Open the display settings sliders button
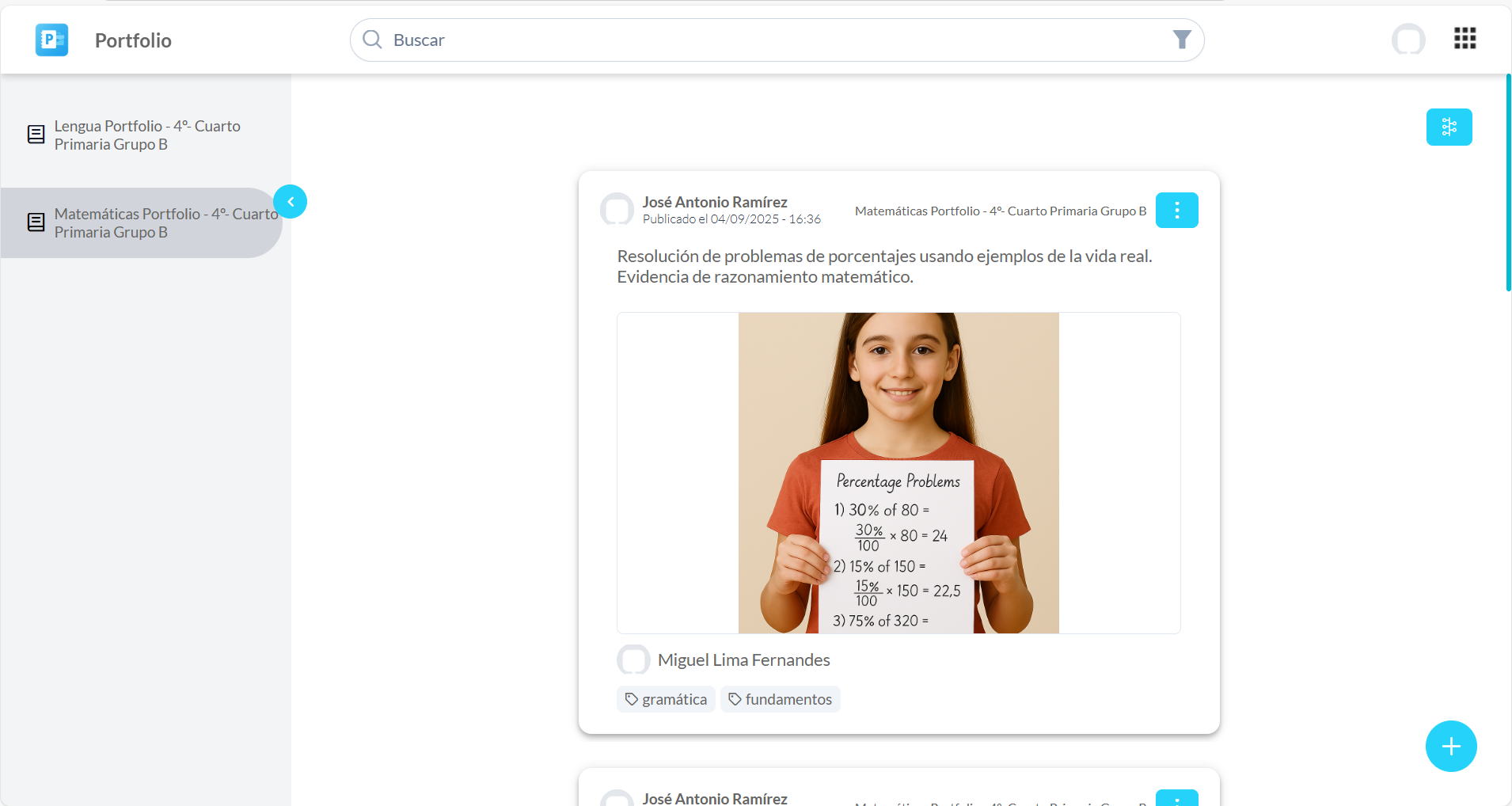 [x=1449, y=127]
